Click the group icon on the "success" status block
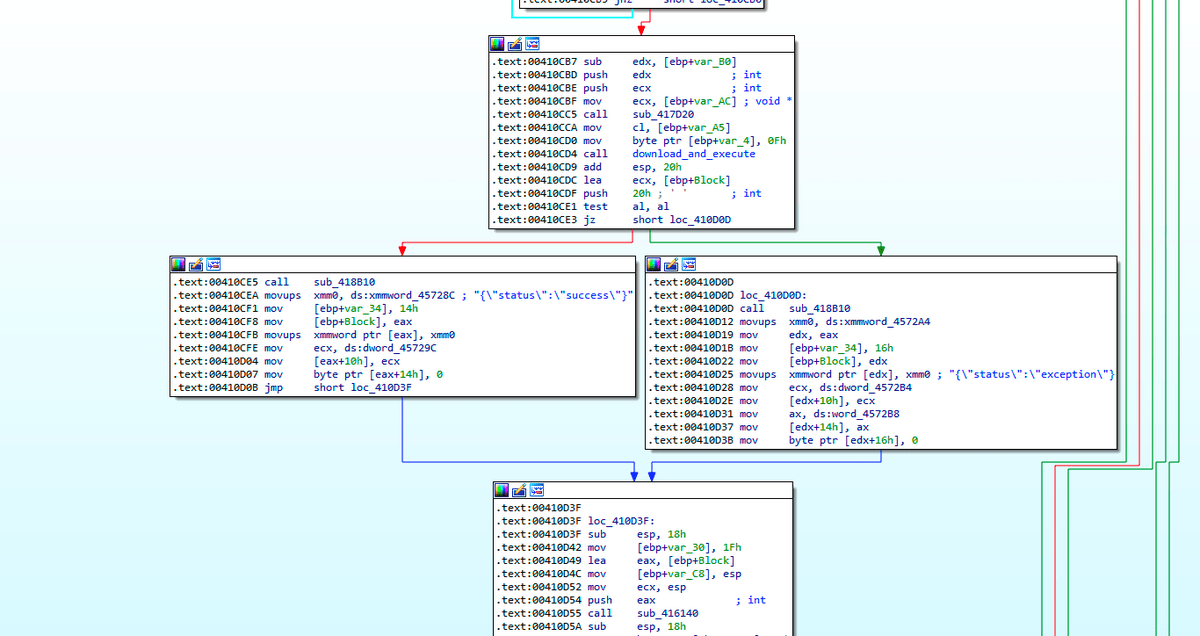1200x636 pixels. pyautogui.click(x=213, y=264)
